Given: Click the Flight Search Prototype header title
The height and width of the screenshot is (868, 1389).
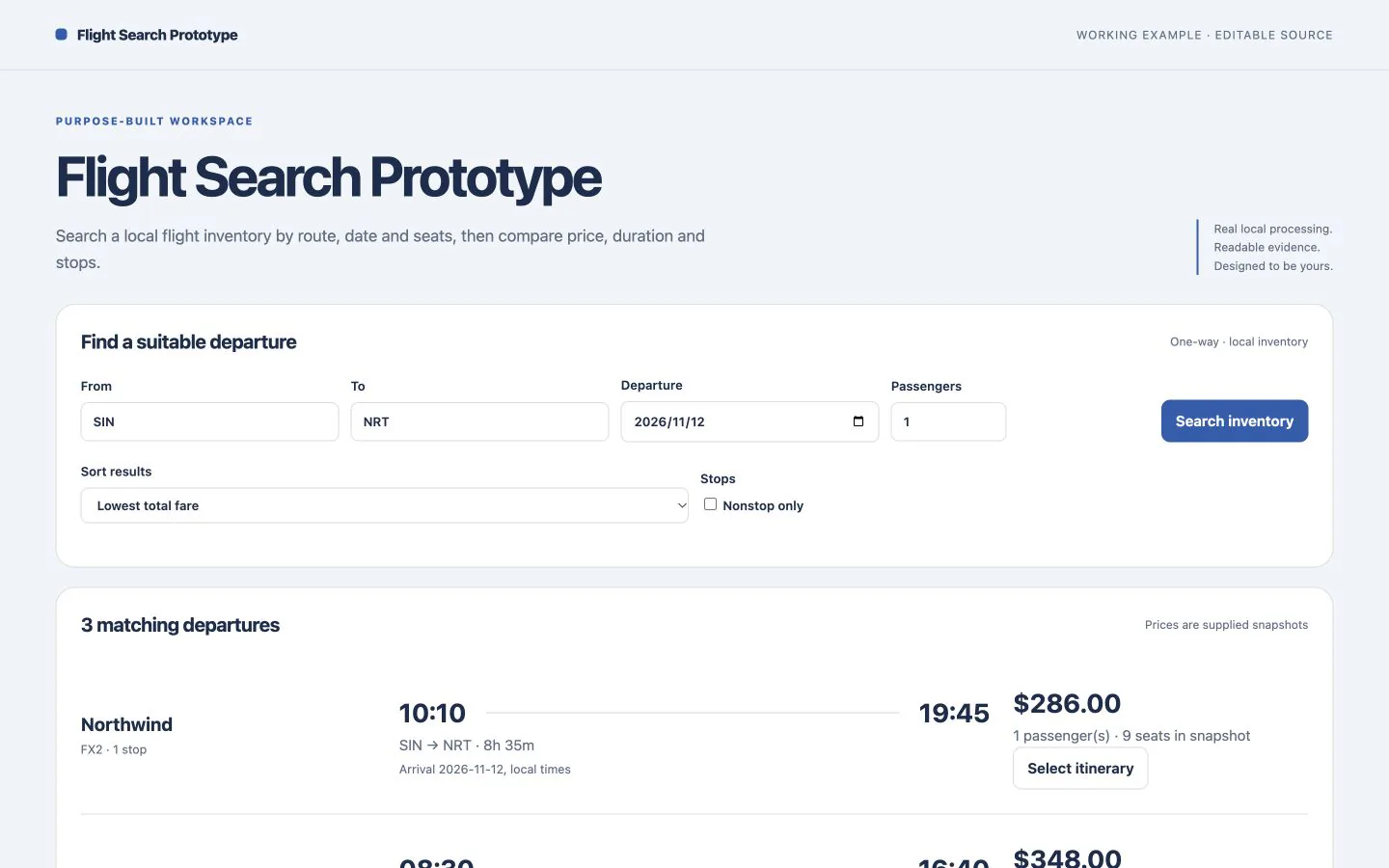Looking at the screenshot, I should point(157,35).
